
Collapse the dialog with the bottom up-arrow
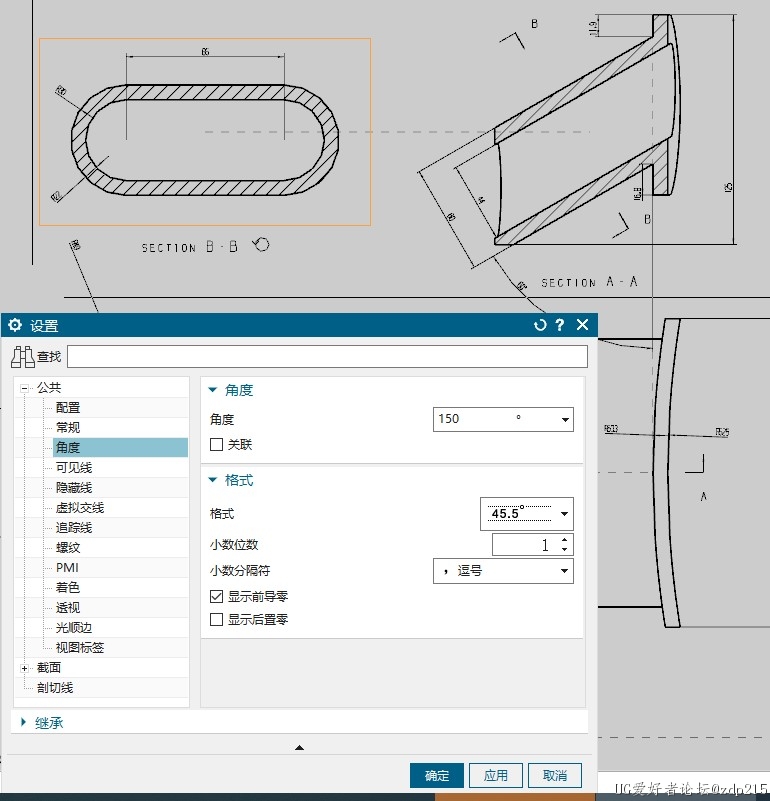(x=299, y=747)
